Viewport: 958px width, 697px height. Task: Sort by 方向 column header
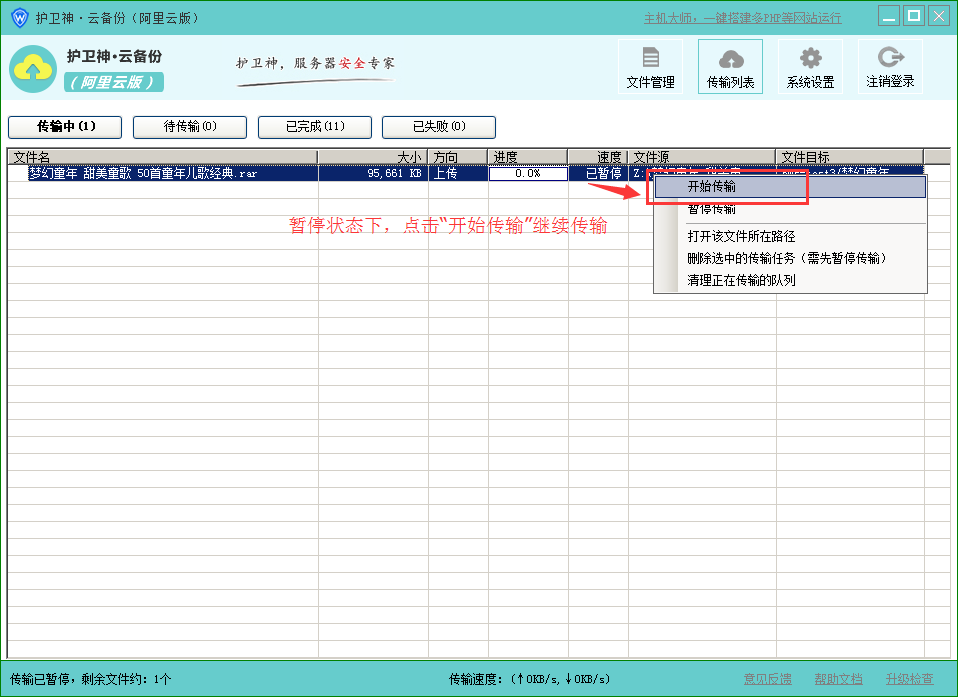pos(458,157)
